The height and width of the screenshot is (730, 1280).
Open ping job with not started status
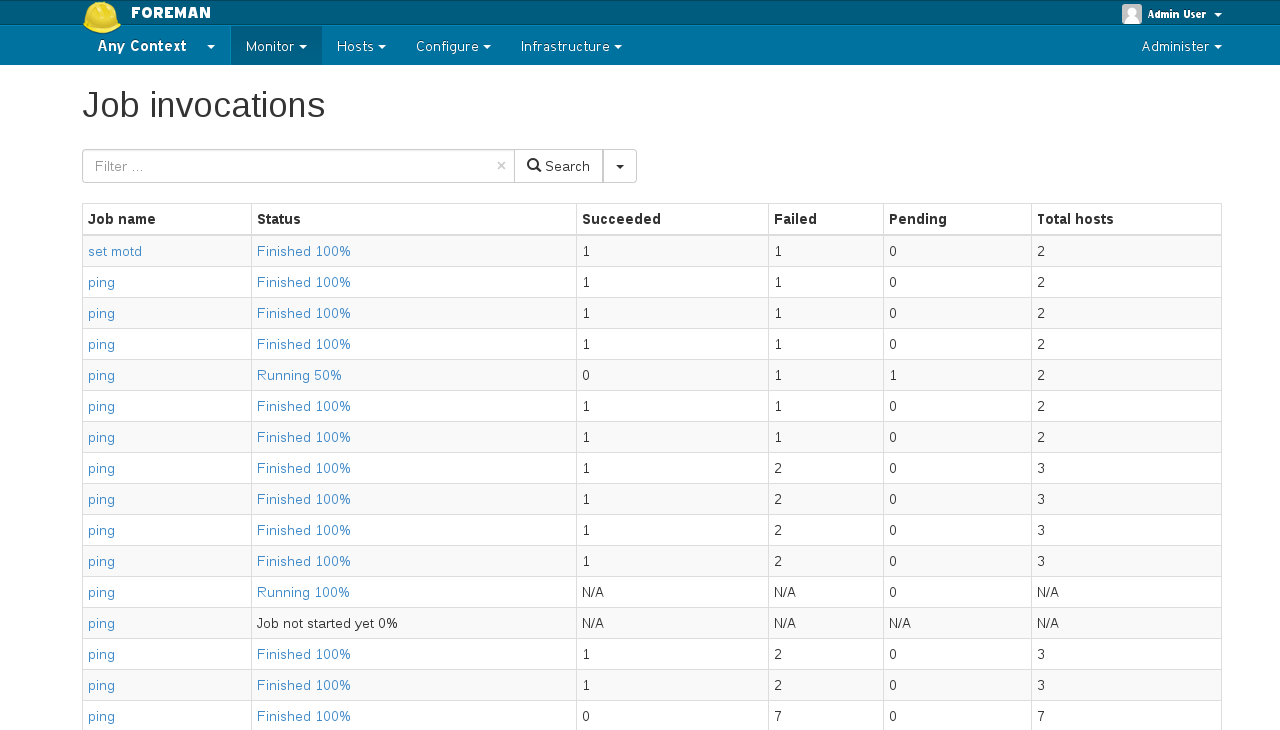(101, 623)
